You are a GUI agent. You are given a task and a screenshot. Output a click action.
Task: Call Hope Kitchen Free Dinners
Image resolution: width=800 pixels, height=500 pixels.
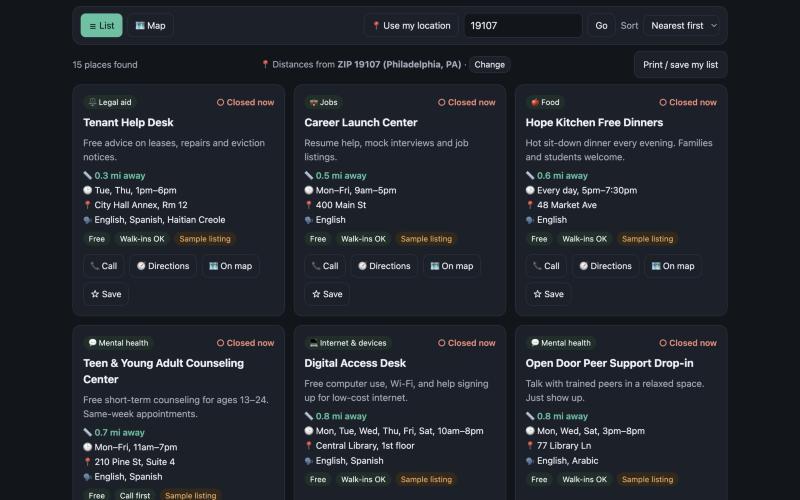tap(546, 266)
